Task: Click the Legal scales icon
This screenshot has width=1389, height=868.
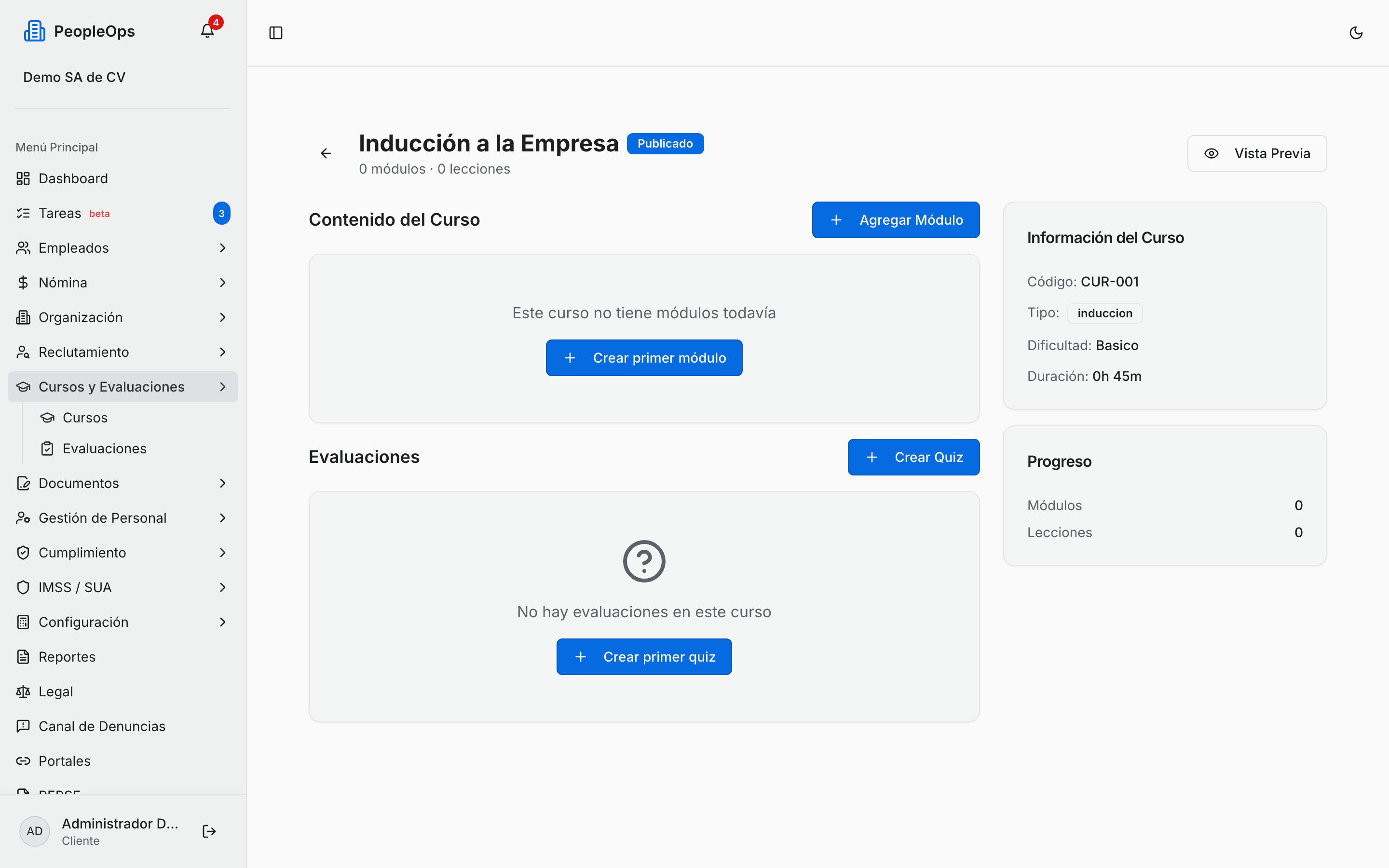Action: 23,692
